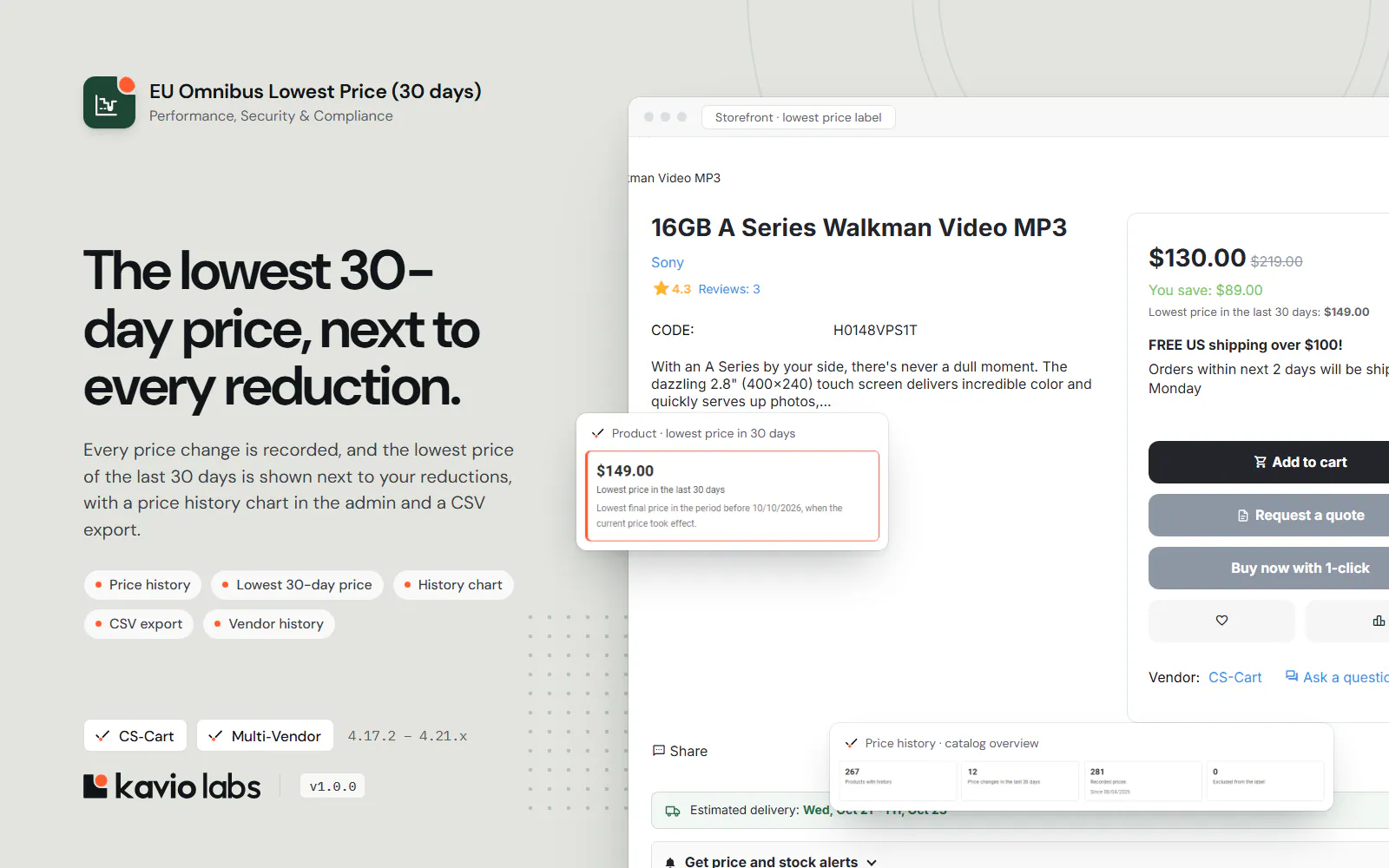Click the Ask a question link
Viewport: 1389px width, 868px height.
click(1346, 677)
